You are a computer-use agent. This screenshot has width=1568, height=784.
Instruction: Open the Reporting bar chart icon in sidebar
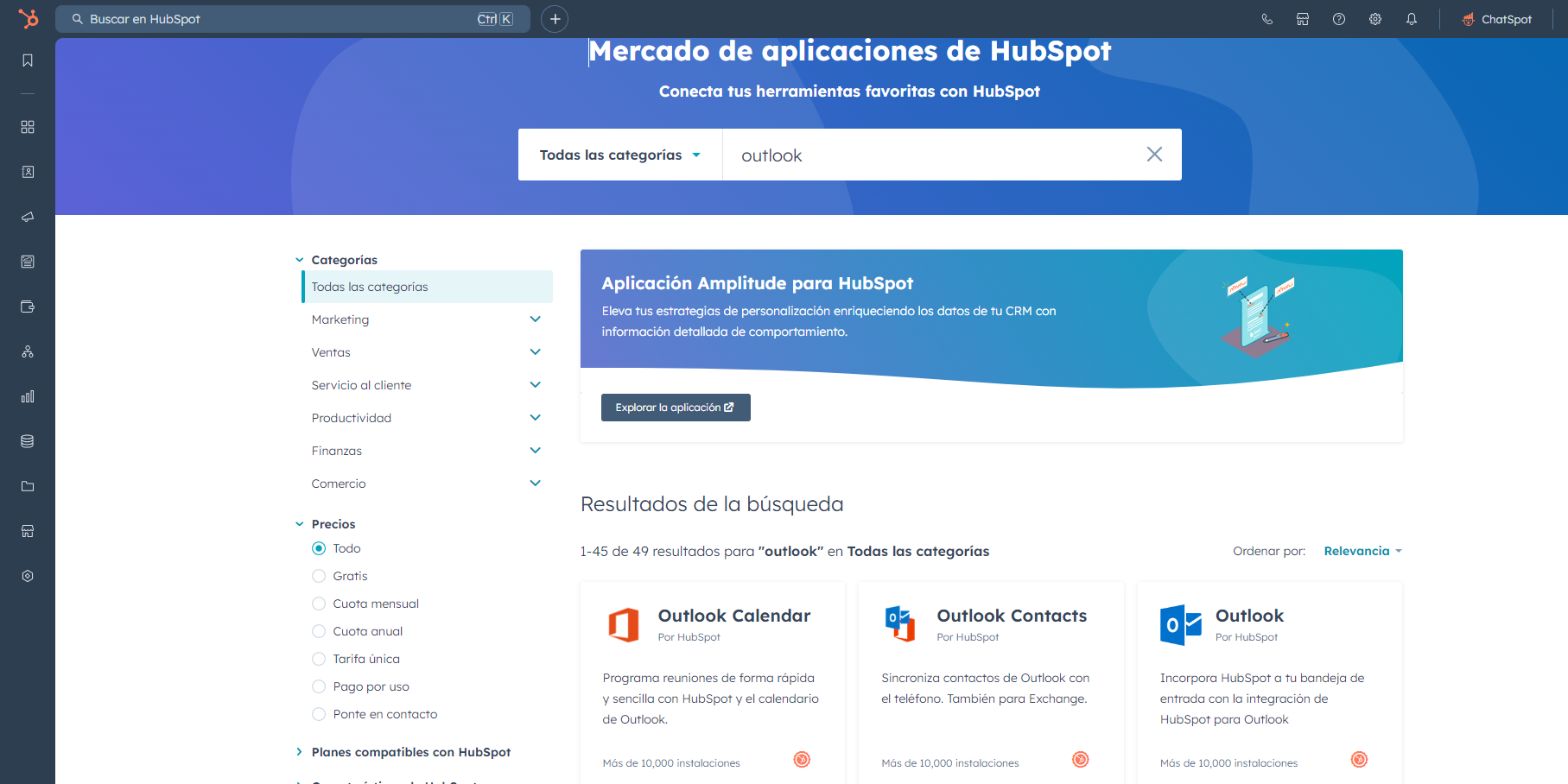tap(28, 396)
